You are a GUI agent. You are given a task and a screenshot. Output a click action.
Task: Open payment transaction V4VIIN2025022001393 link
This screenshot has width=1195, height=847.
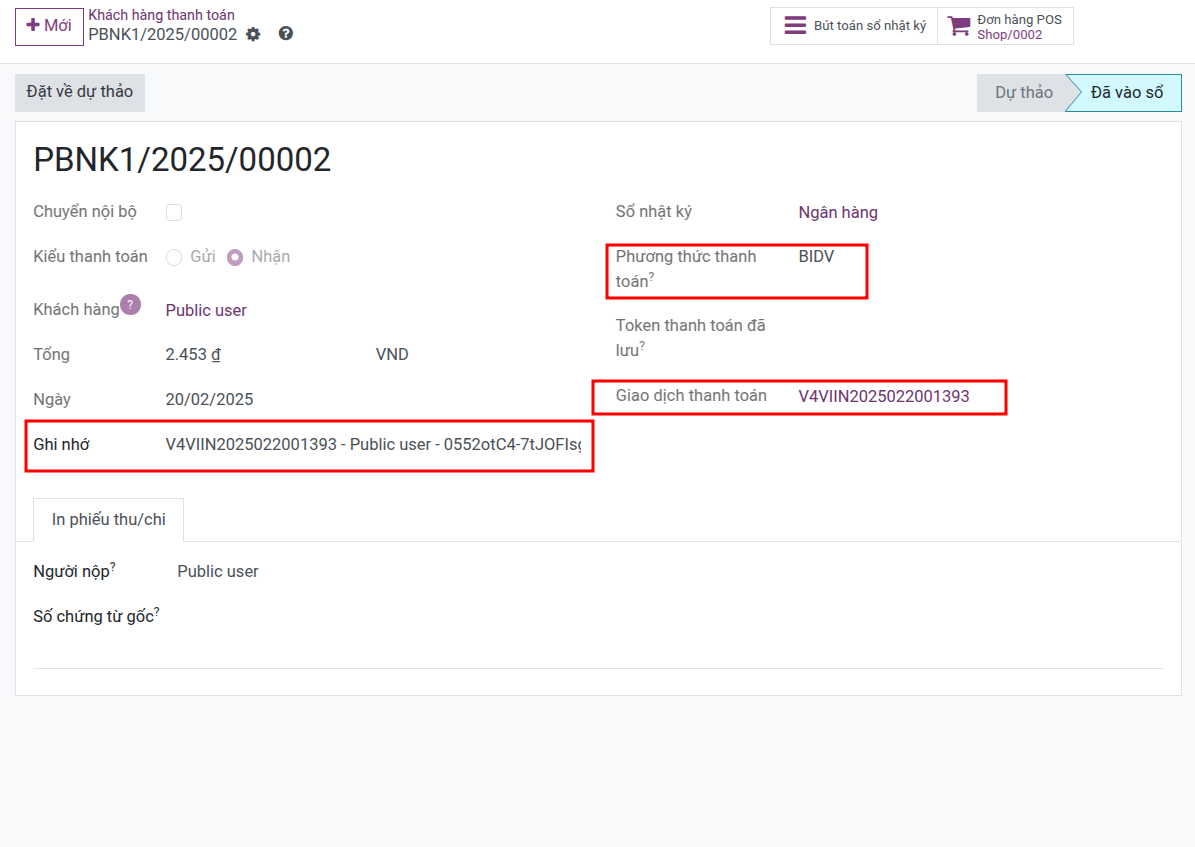tap(883, 396)
